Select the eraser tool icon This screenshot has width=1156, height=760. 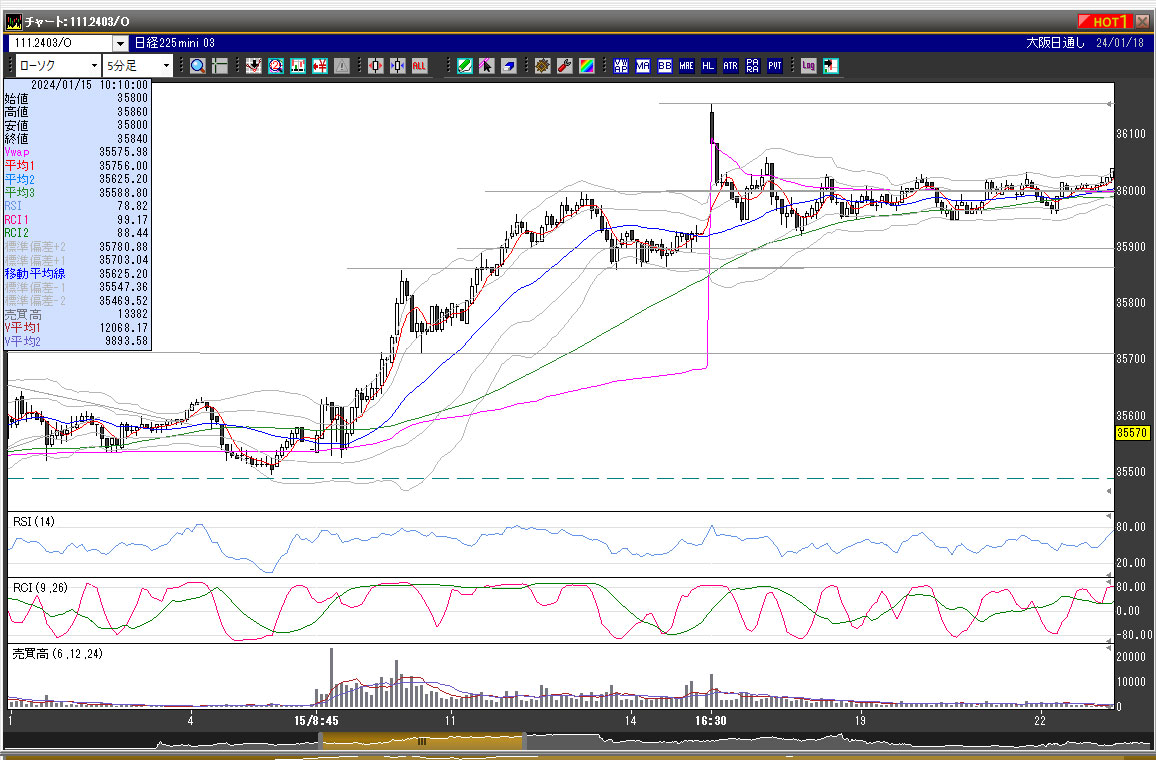(x=508, y=66)
